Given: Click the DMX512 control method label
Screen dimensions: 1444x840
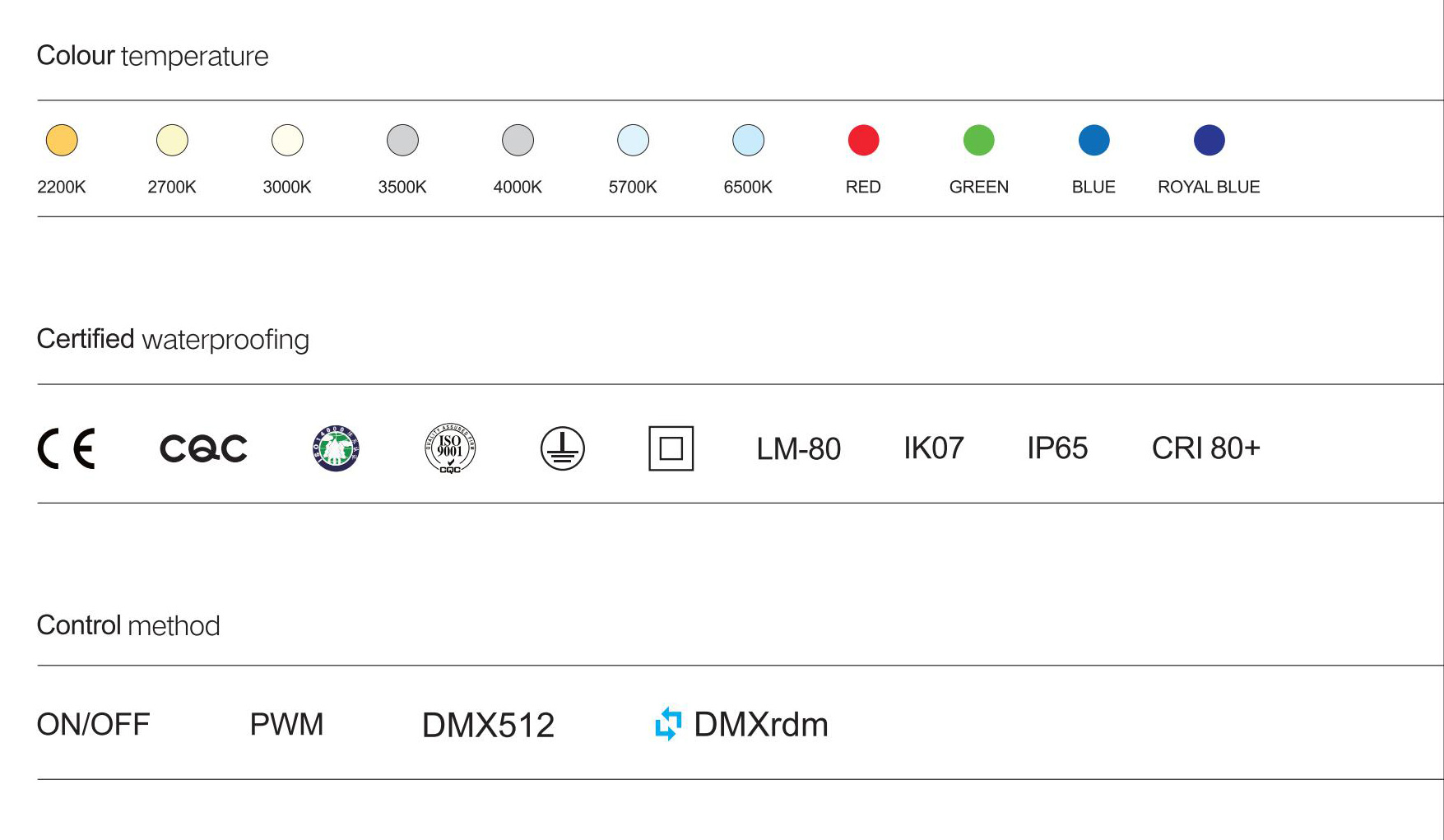Looking at the screenshot, I should coord(488,726).
